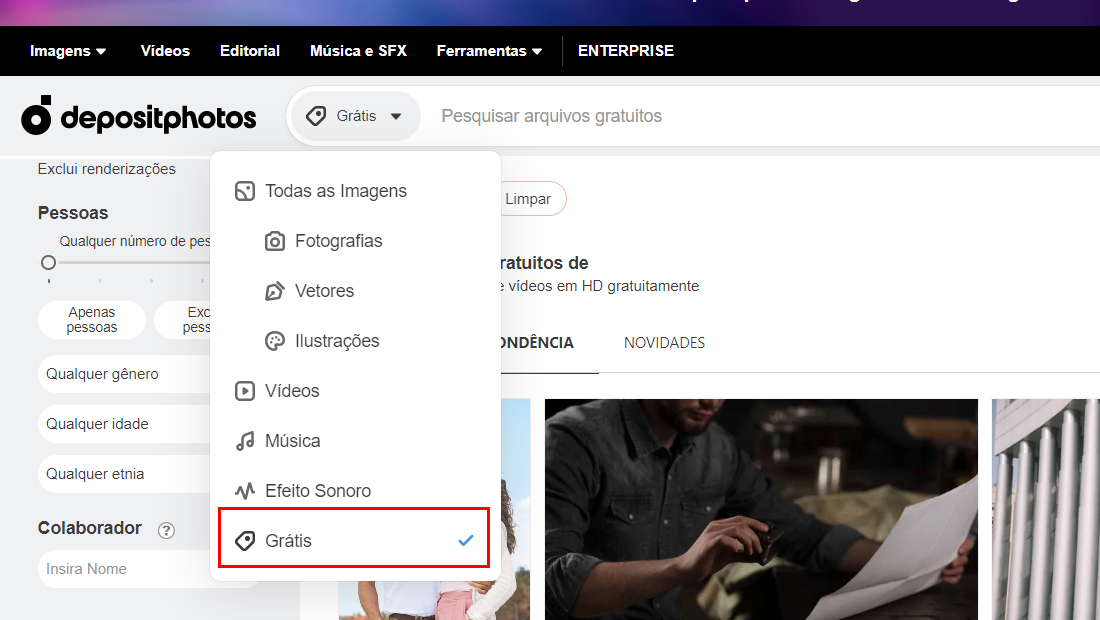
Task: Enable the Apenas pessoas filter
Action: 91,319
